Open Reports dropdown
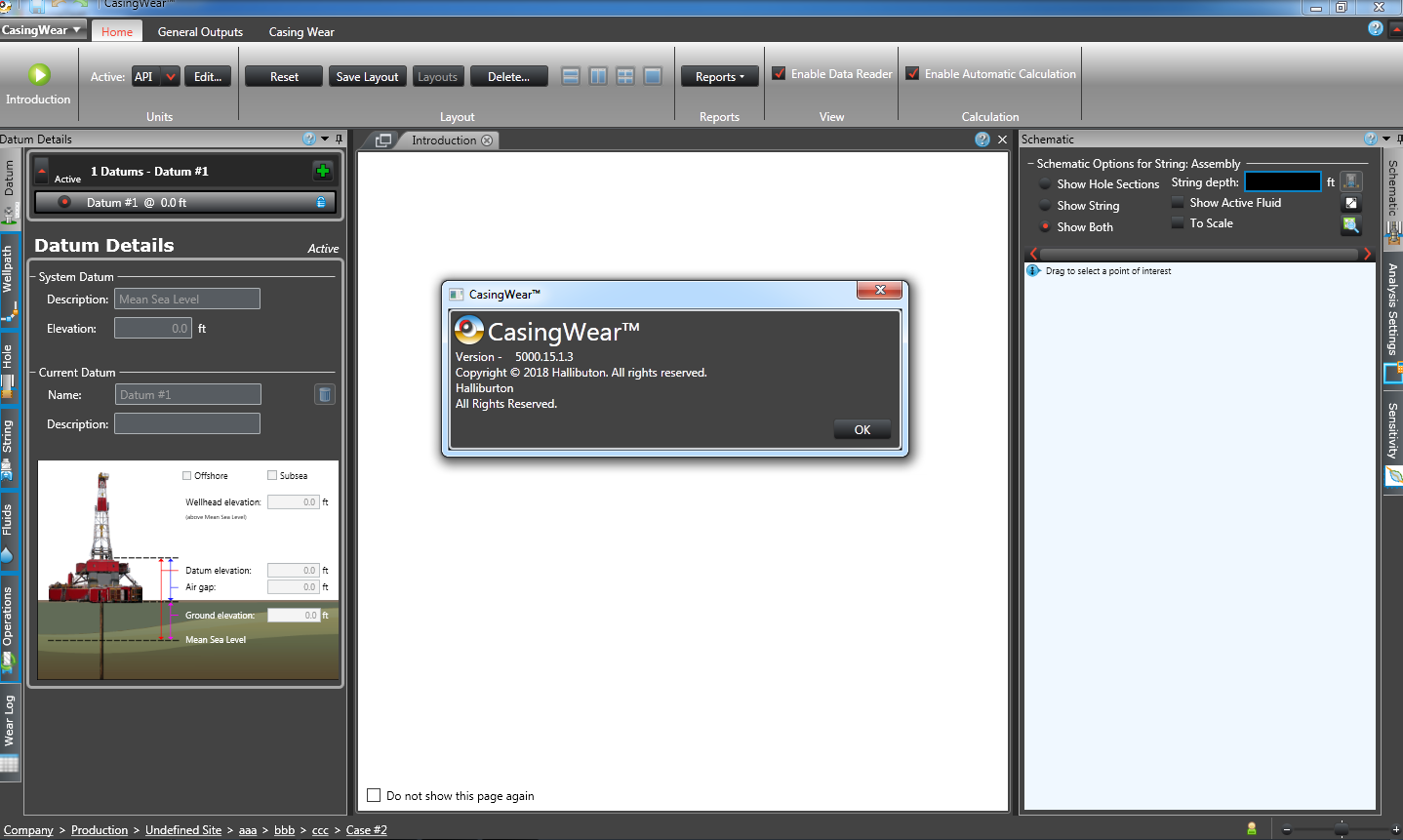 tap(720, 77)
